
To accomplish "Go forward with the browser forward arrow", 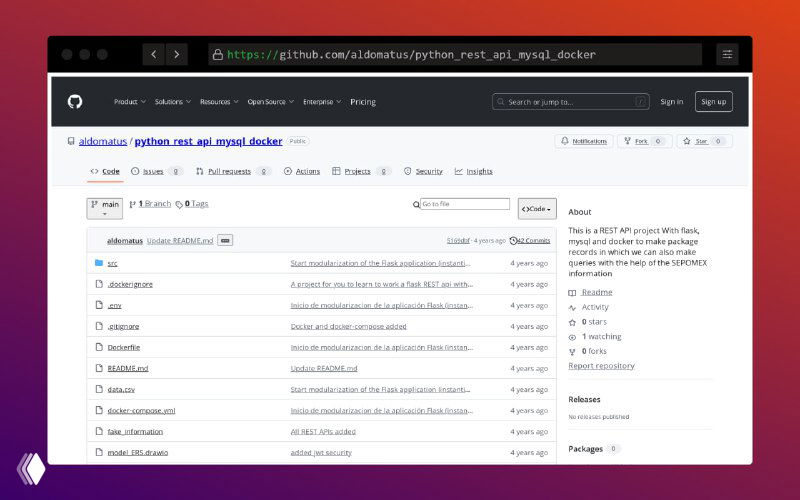I will click(177, 54).
